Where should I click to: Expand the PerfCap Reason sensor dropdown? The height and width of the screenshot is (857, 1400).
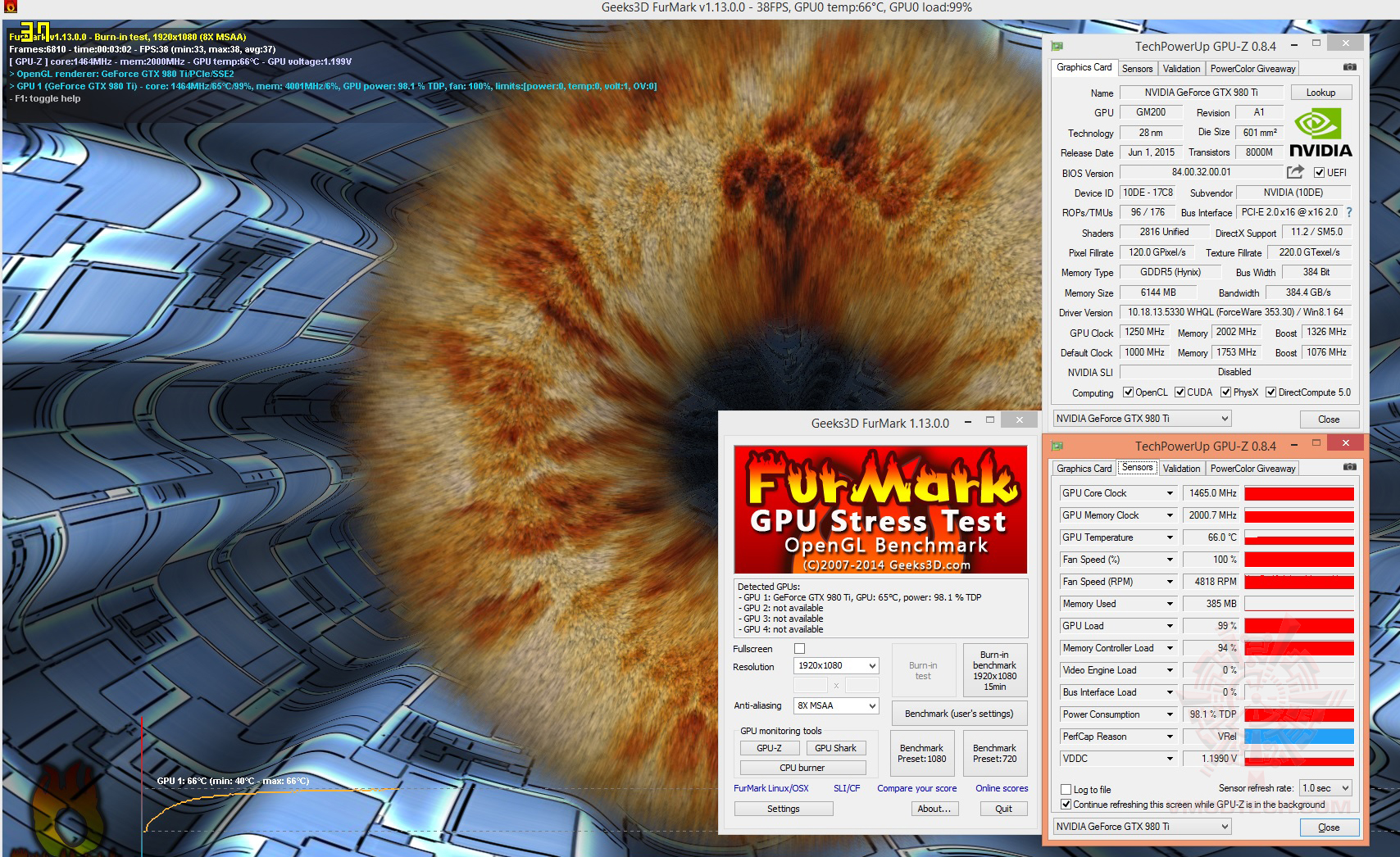pyautogui.click(x=1170, y=737)
